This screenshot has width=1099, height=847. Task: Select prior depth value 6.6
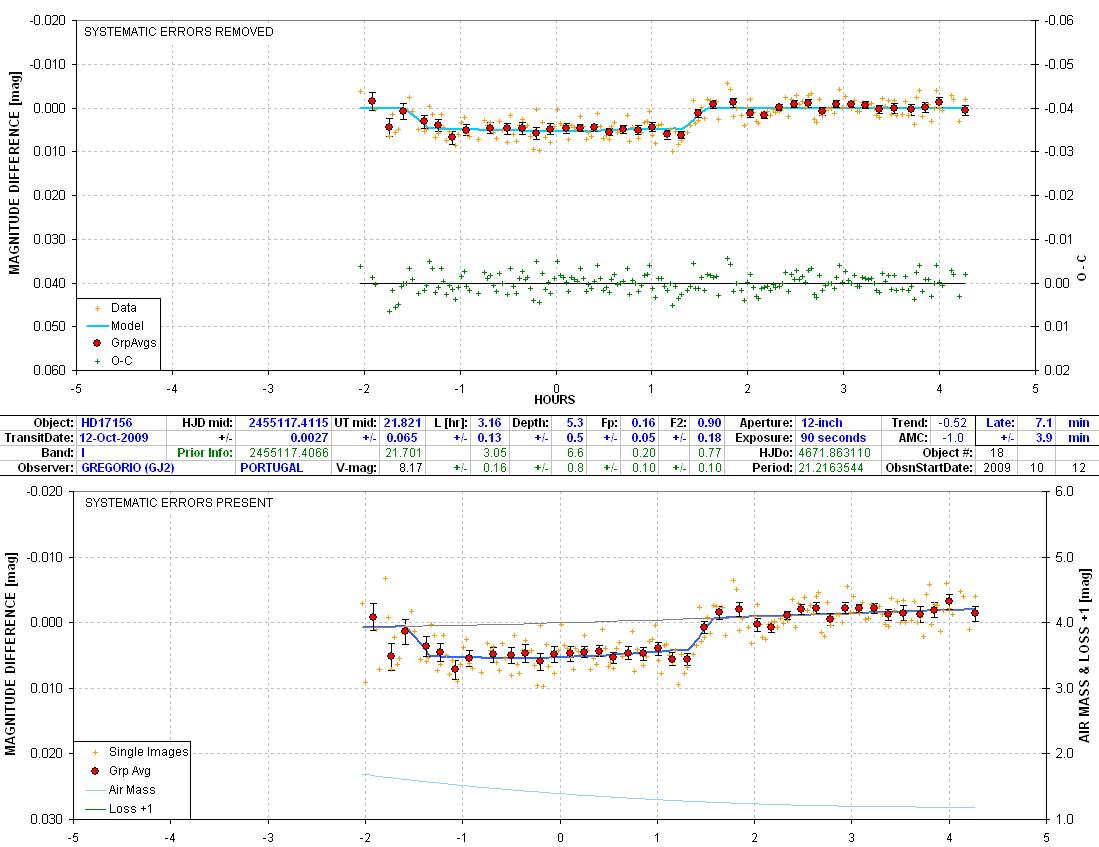pos(575,453)
